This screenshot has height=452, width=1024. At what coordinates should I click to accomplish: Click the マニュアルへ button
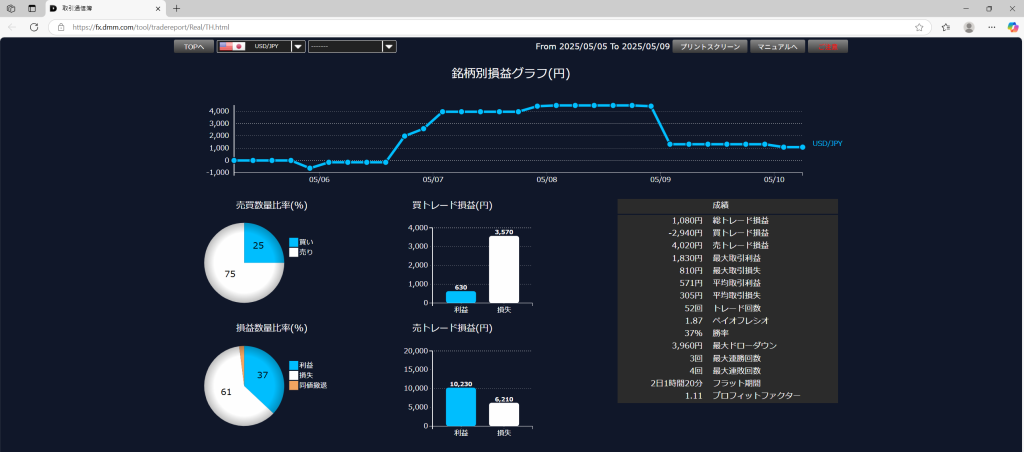(x=776, y=46)
